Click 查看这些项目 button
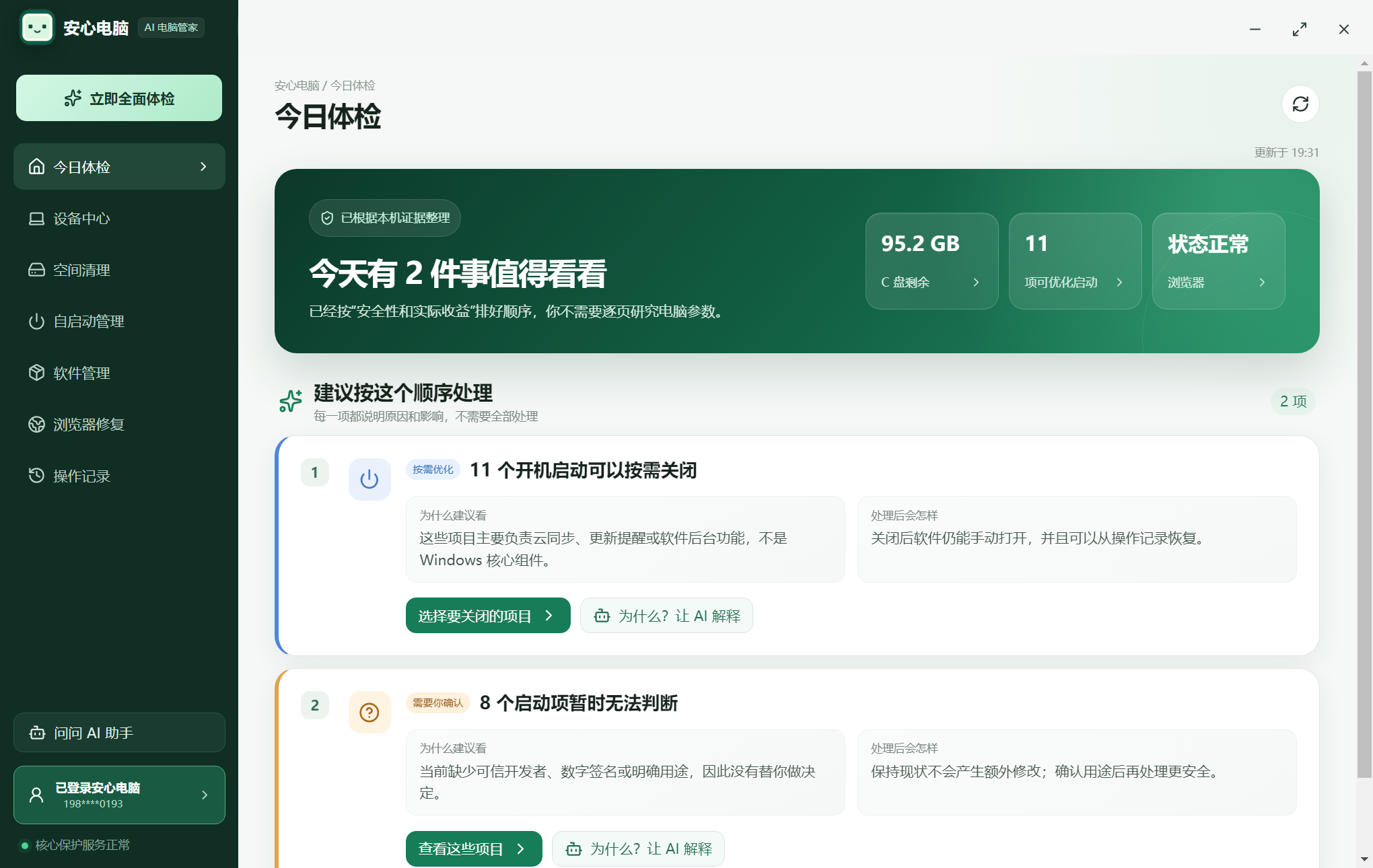The image size is (1373, 868). (x=474, y=848)
